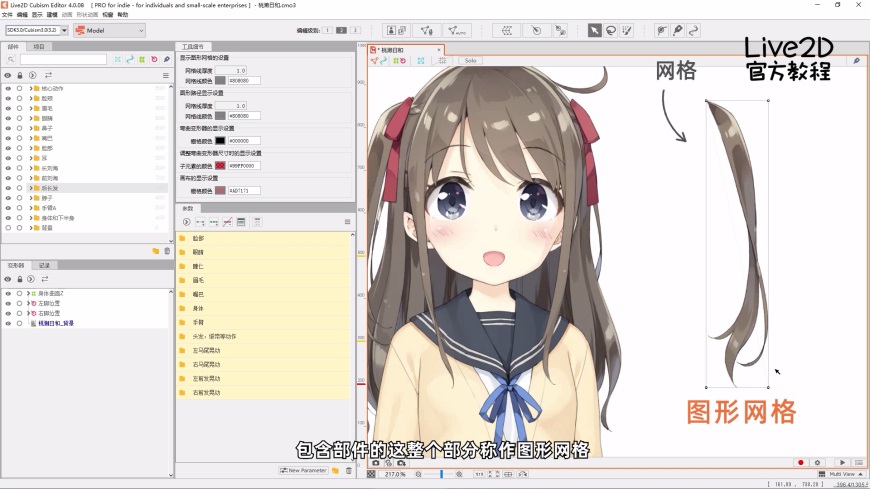Select the Deform Brush tool
The width and height of the screenshot is (870, 489).
[x=661, y=31]
